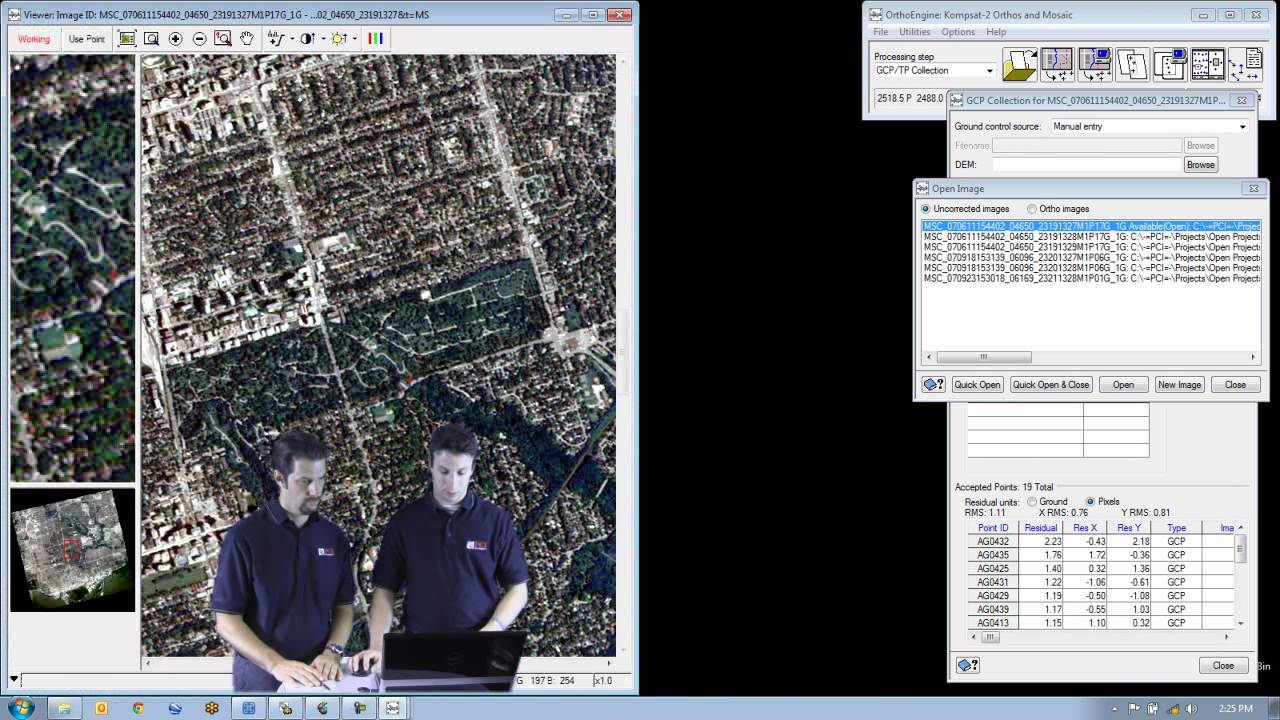Select image row ending 23201328M1P06G_1G
1280x720 pixels.
point(1091,268)
